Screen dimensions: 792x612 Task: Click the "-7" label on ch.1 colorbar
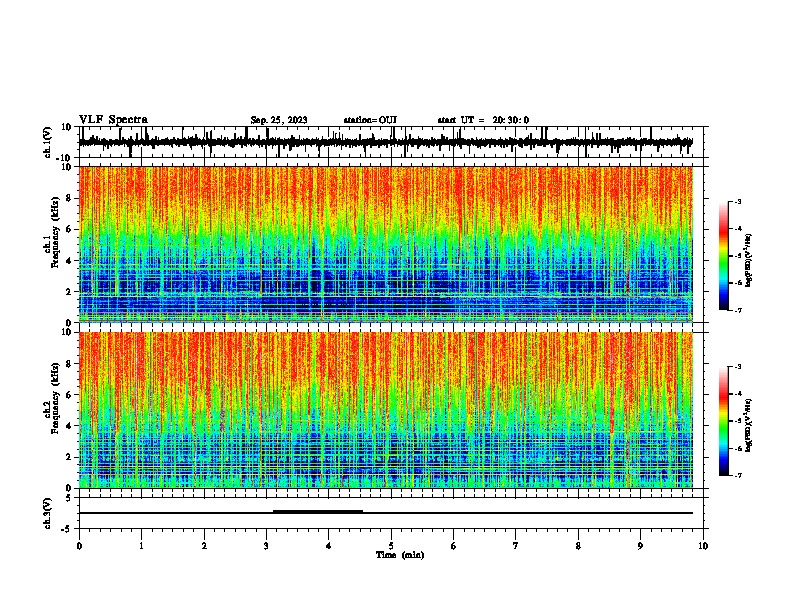coord(738,310)
